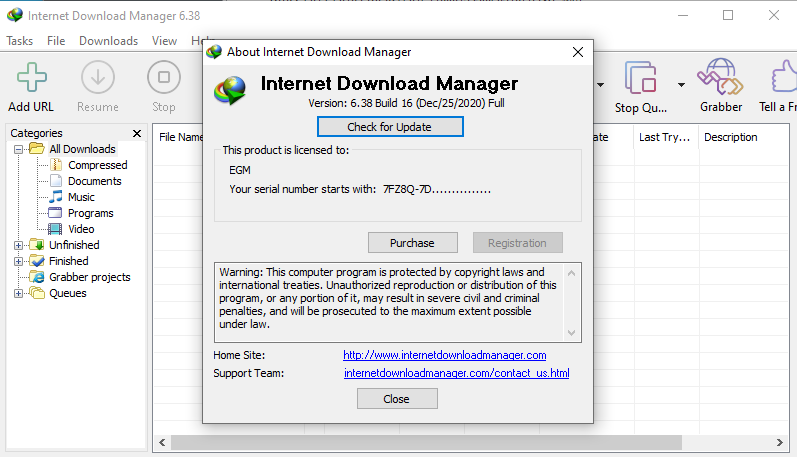Open the File menu

pyautogui.click(x=56, y=41)
